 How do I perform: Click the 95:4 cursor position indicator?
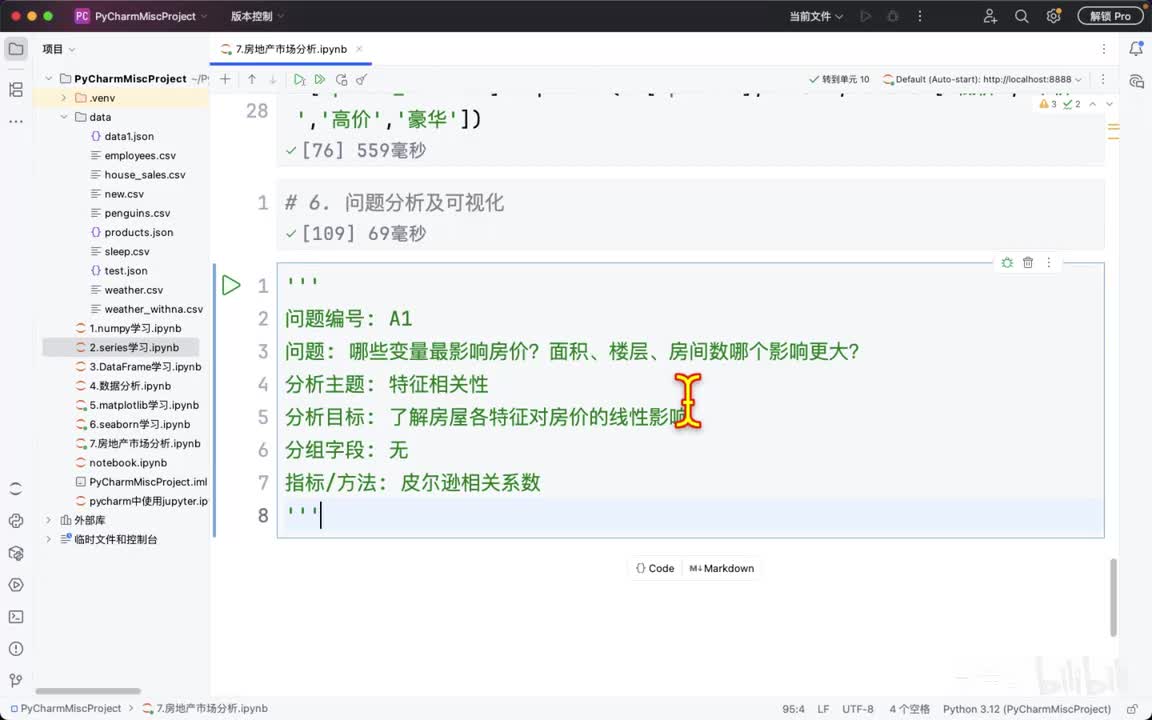pos(793,709)
